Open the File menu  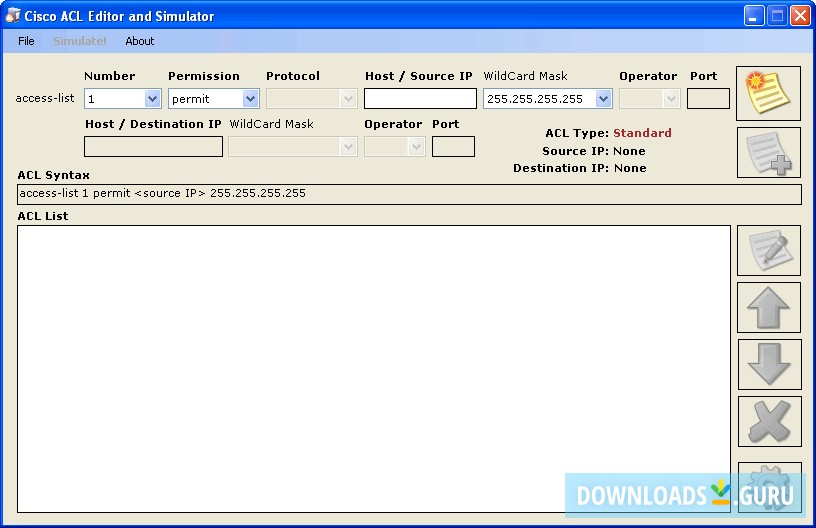pyautogui.click(x=26, y=41)
